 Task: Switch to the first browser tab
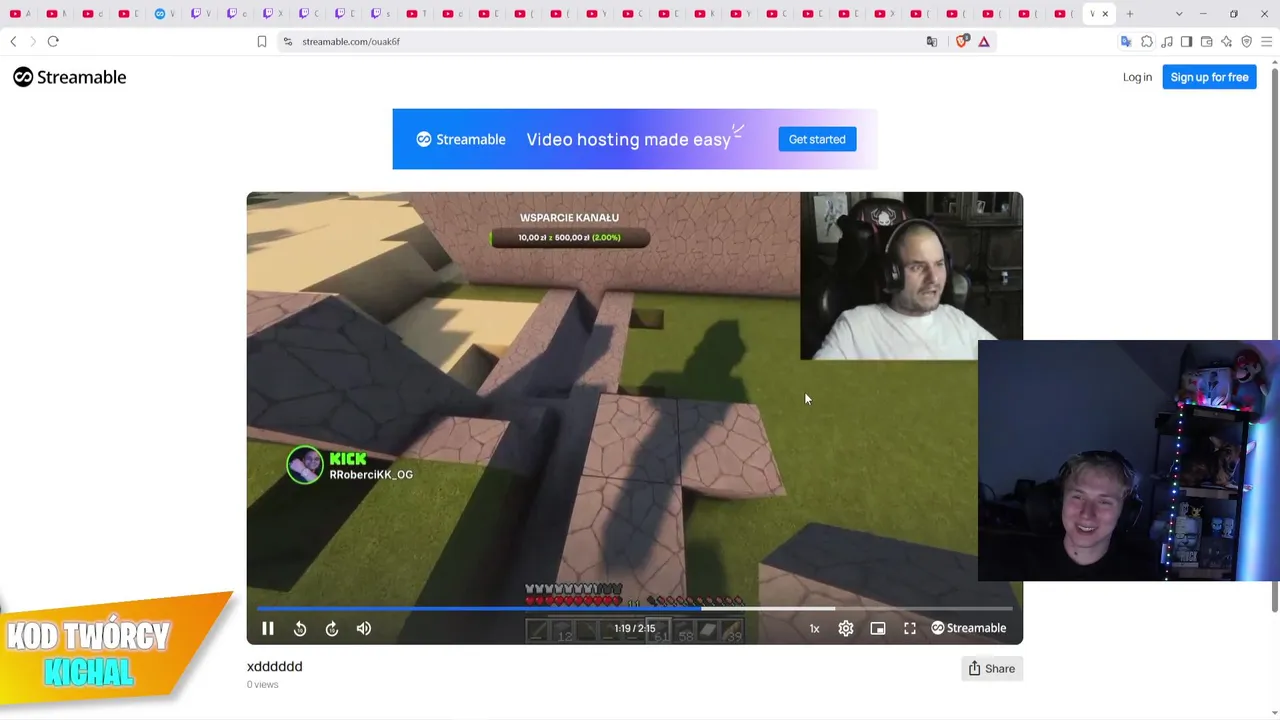(x=20, y=14)
